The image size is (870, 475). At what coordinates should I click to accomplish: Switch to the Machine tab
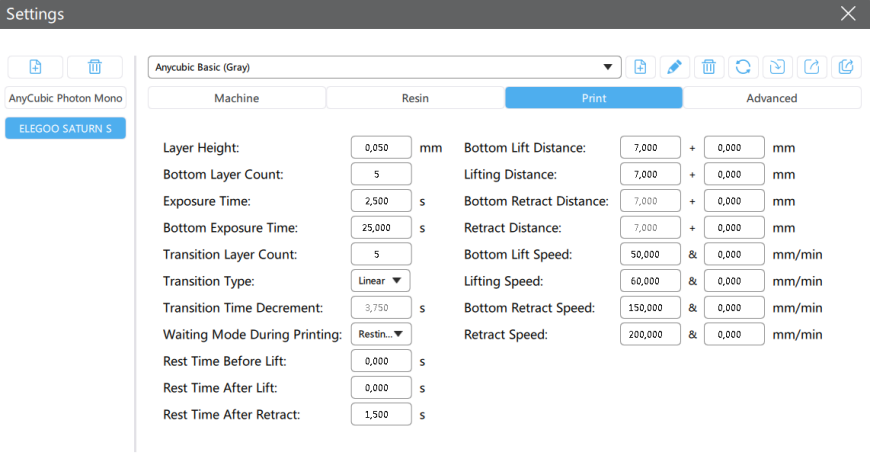pyautogui.click(x=236, y=98)
